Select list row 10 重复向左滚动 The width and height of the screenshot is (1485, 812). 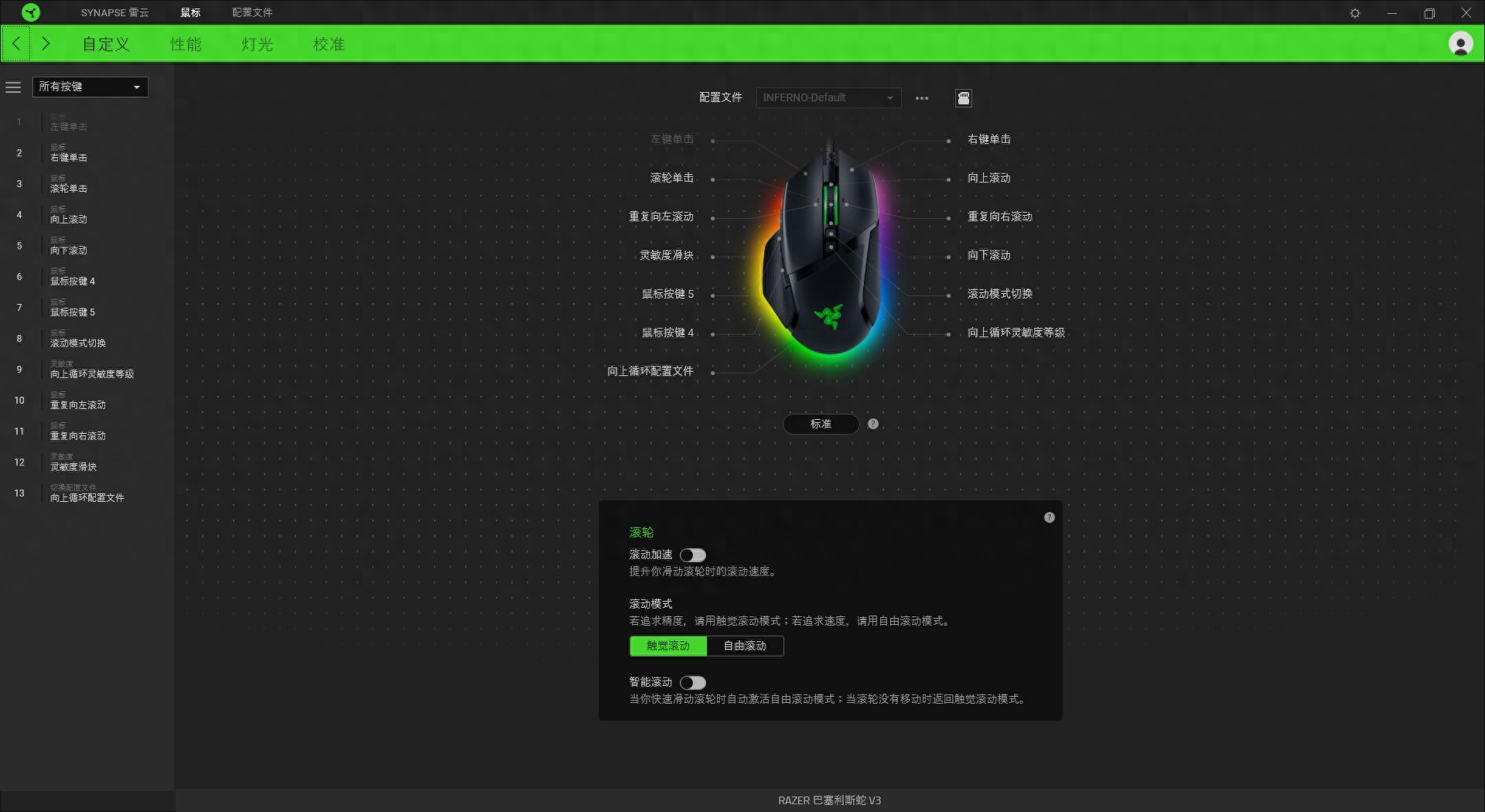tap(87, 401)
